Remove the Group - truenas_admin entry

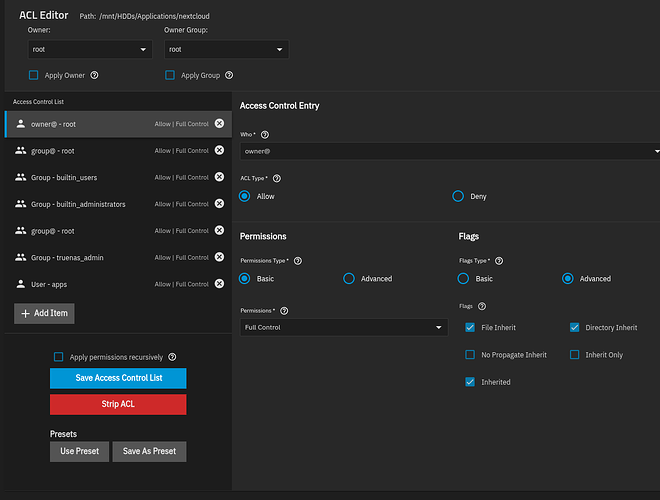[x=219, y=257]
